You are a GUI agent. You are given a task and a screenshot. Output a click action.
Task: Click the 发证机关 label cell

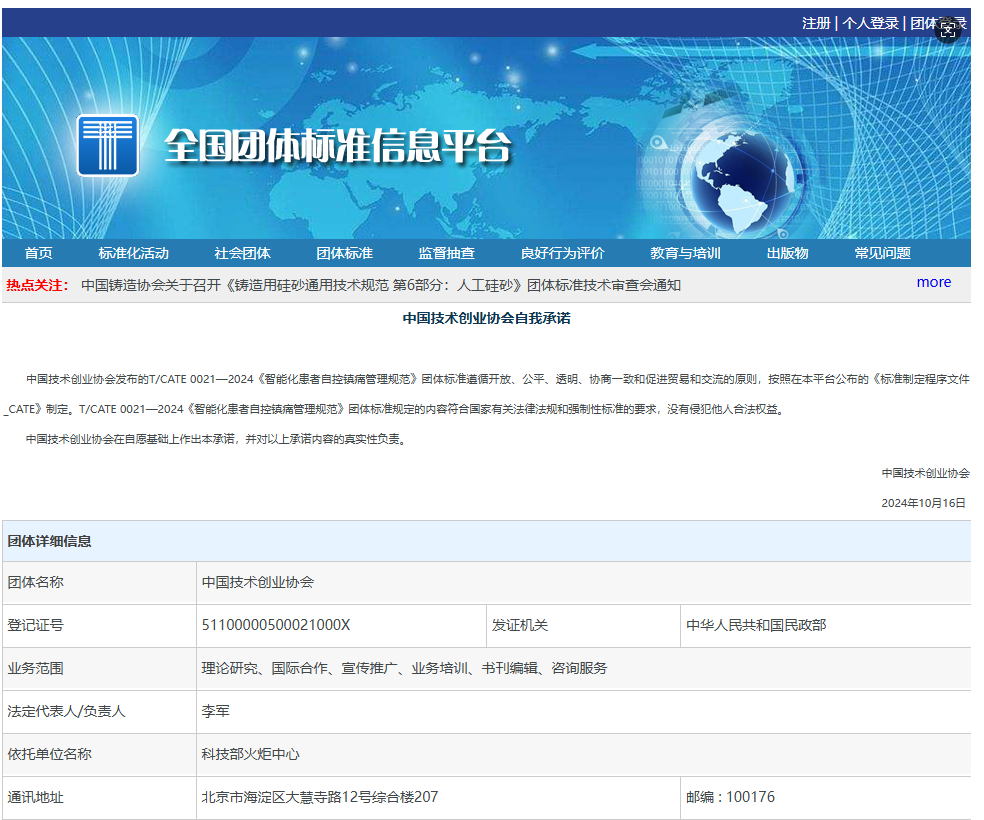coord(584,626)
